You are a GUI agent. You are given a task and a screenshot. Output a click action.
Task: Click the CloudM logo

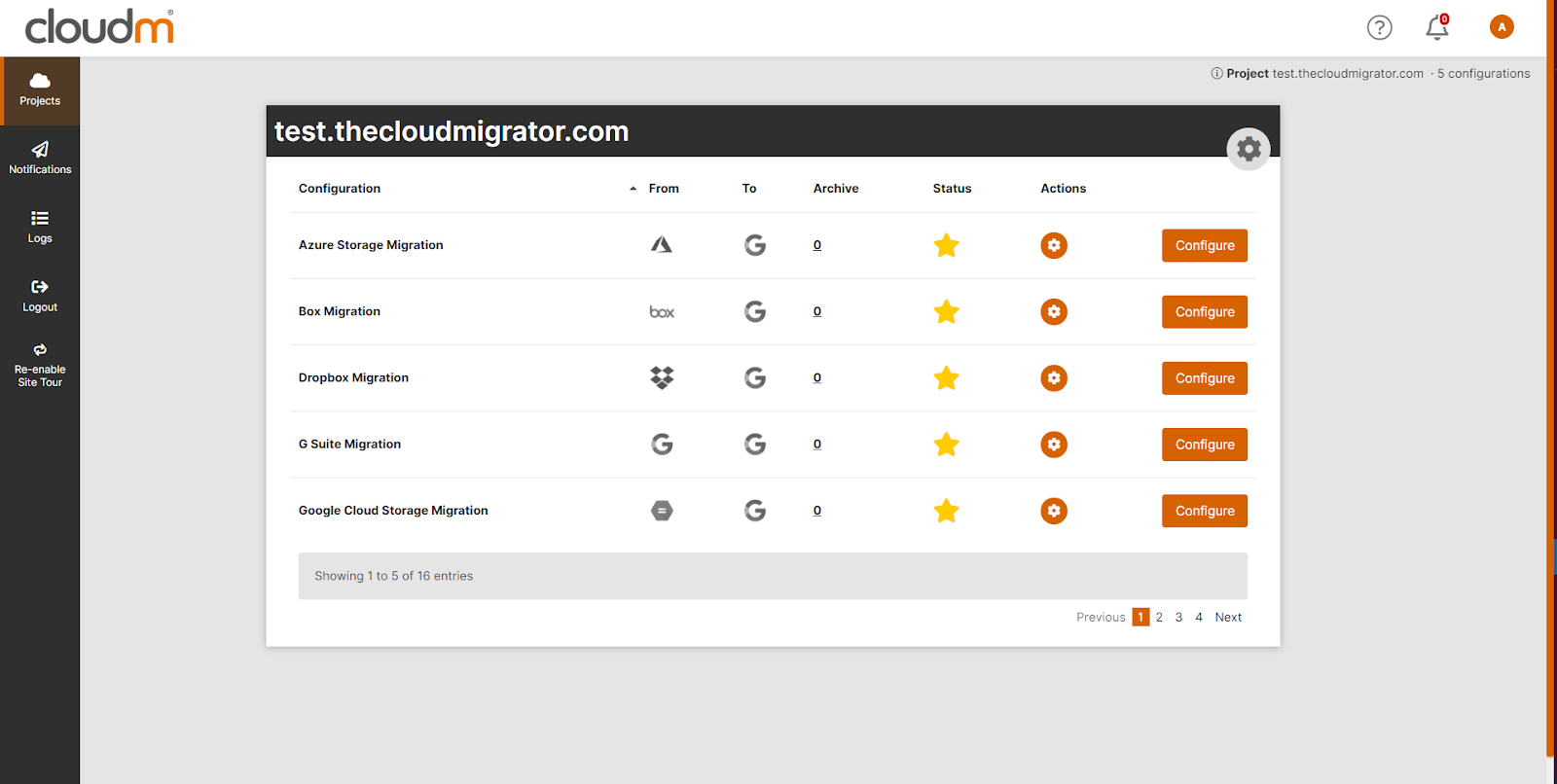tap(99, 26)
